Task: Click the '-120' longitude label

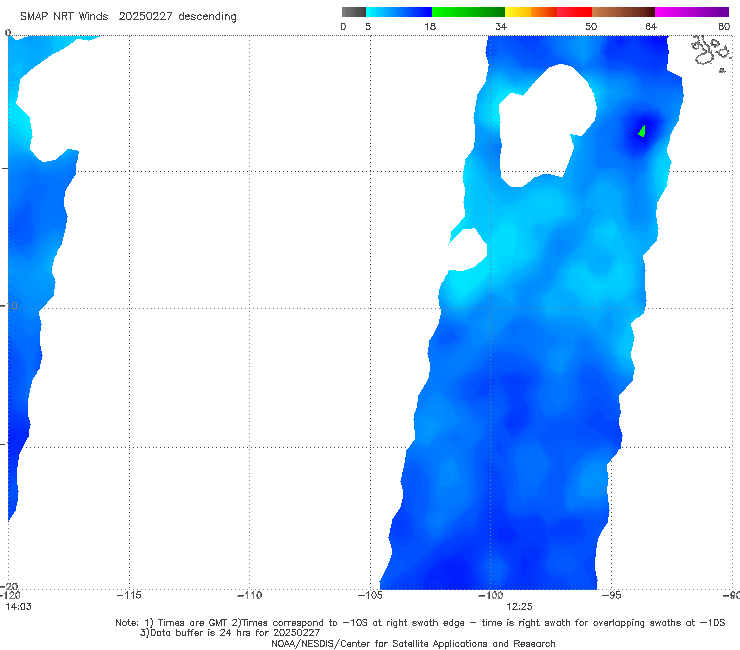Action: point(10,595)
